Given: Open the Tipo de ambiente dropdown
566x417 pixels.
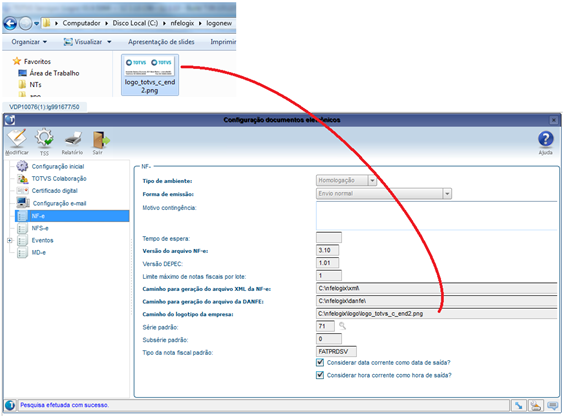Looking at the screenshot, I should tap(372, 180).
